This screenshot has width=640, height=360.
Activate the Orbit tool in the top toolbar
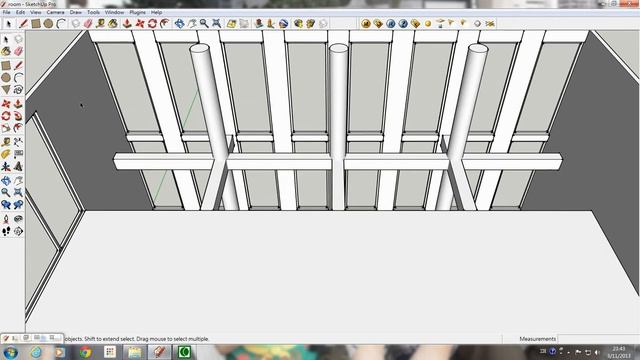point(179,24)
